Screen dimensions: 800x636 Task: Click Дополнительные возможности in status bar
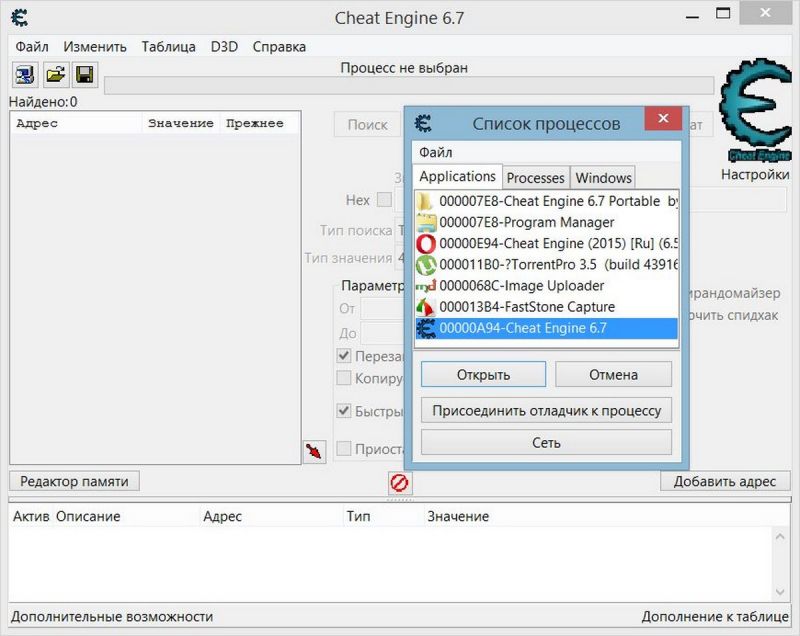[x=112, y=617]
